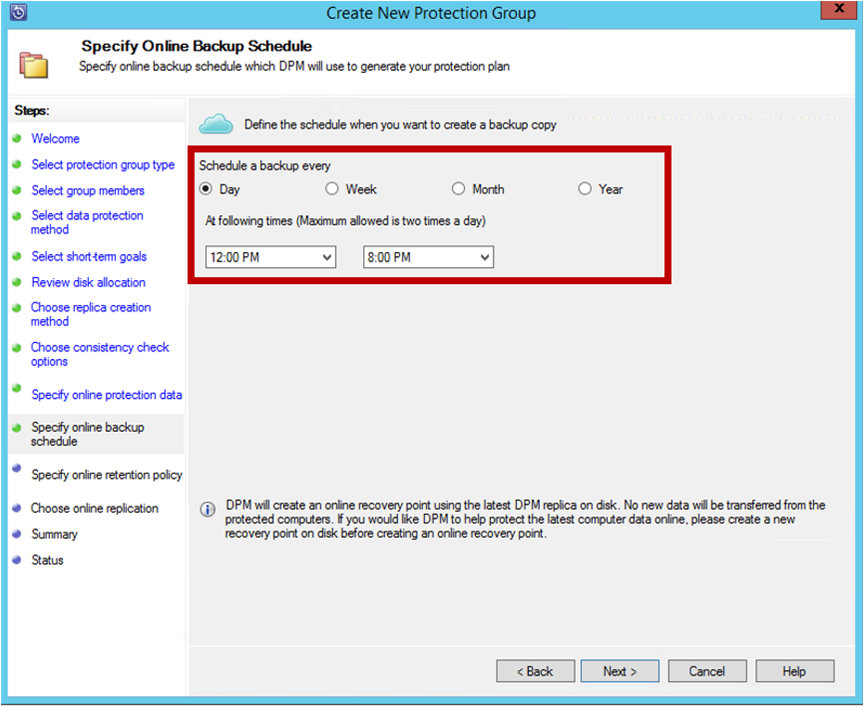The height and width of the screenshot is (707, 864).
Task: Click the info icon next to the DPM note
Action: (x=207, y=509)
